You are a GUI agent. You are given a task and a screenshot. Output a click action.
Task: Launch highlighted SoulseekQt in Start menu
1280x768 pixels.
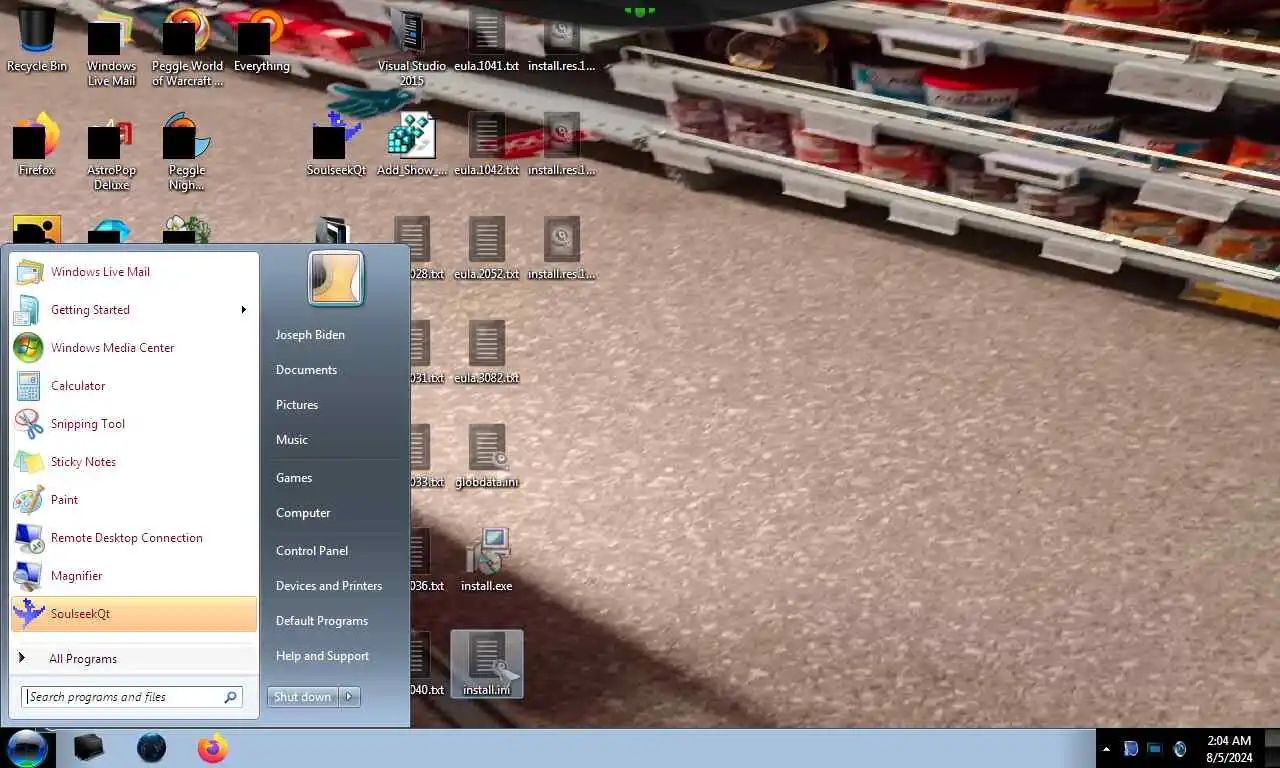(134, 614)
